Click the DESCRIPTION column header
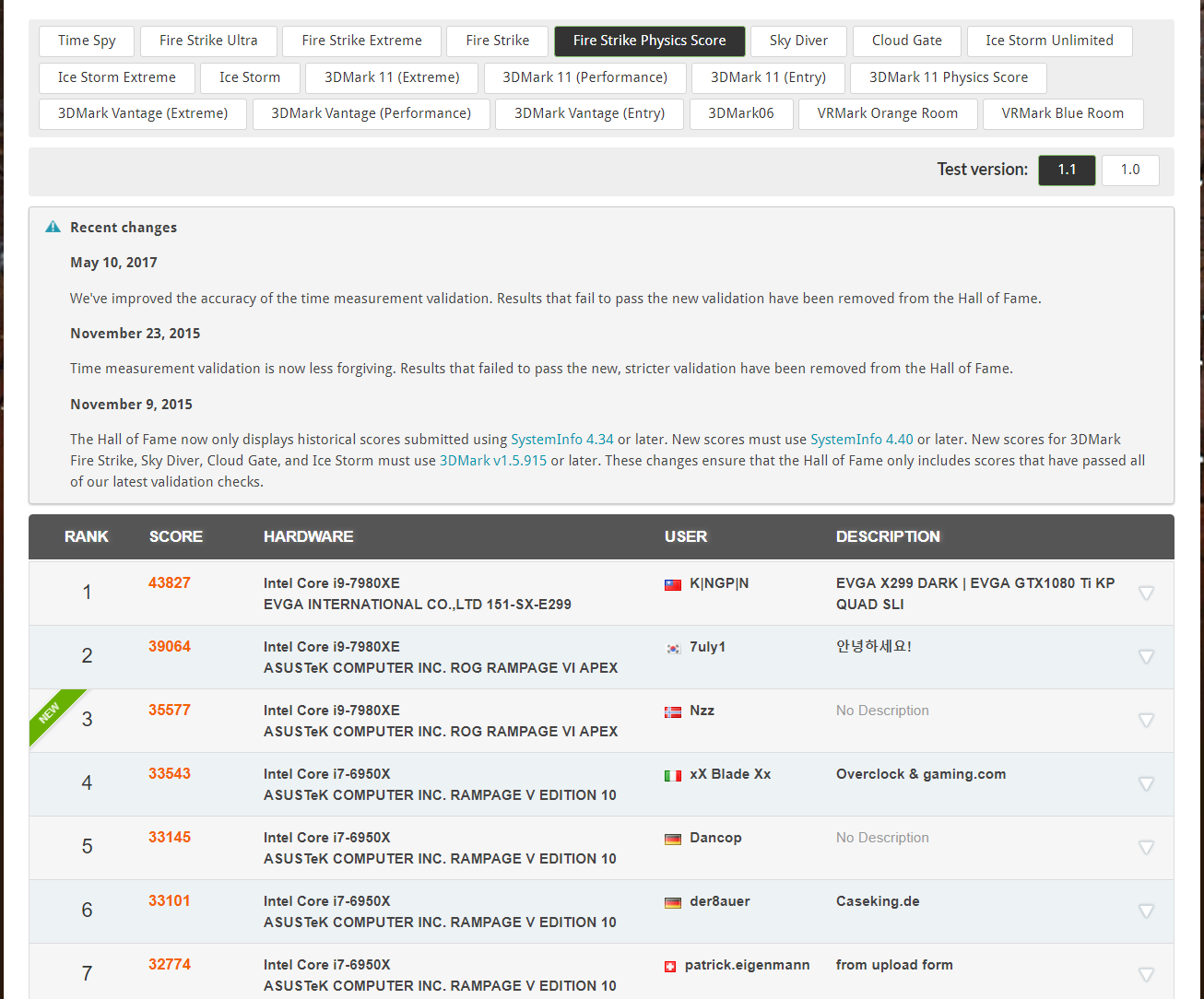The height and width of the screenshot is (999, 1204). 888,536
